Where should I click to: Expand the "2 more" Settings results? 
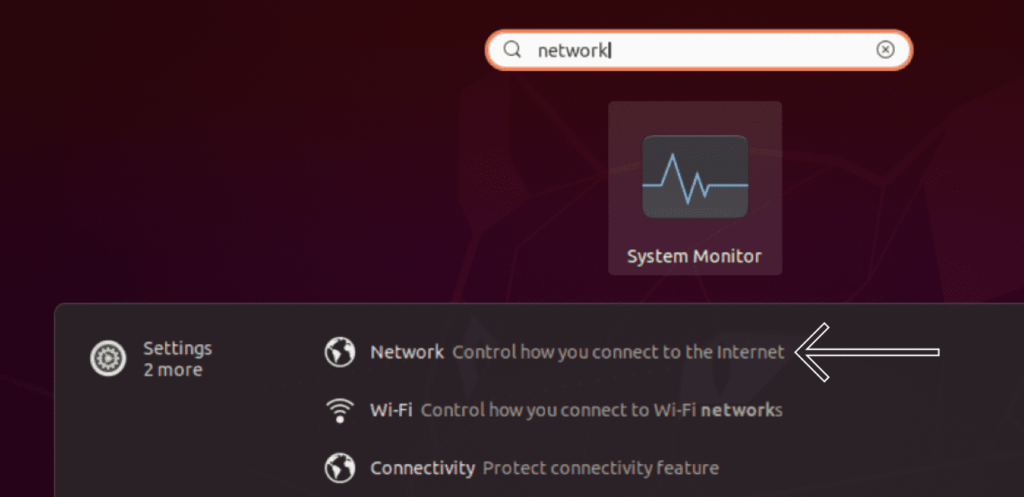click(x=172, y=370)
